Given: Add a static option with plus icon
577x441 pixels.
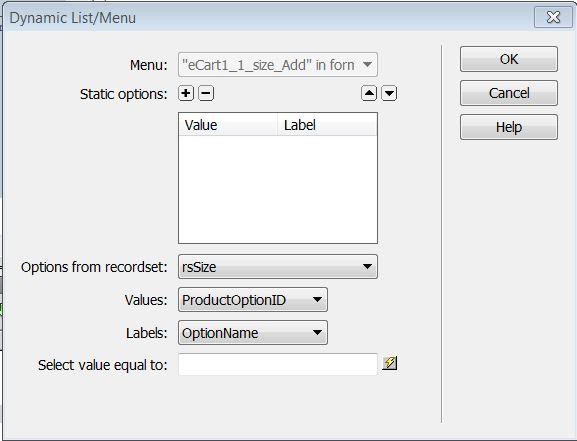Looking at the screenshot, I should click(x=186, y=93).
